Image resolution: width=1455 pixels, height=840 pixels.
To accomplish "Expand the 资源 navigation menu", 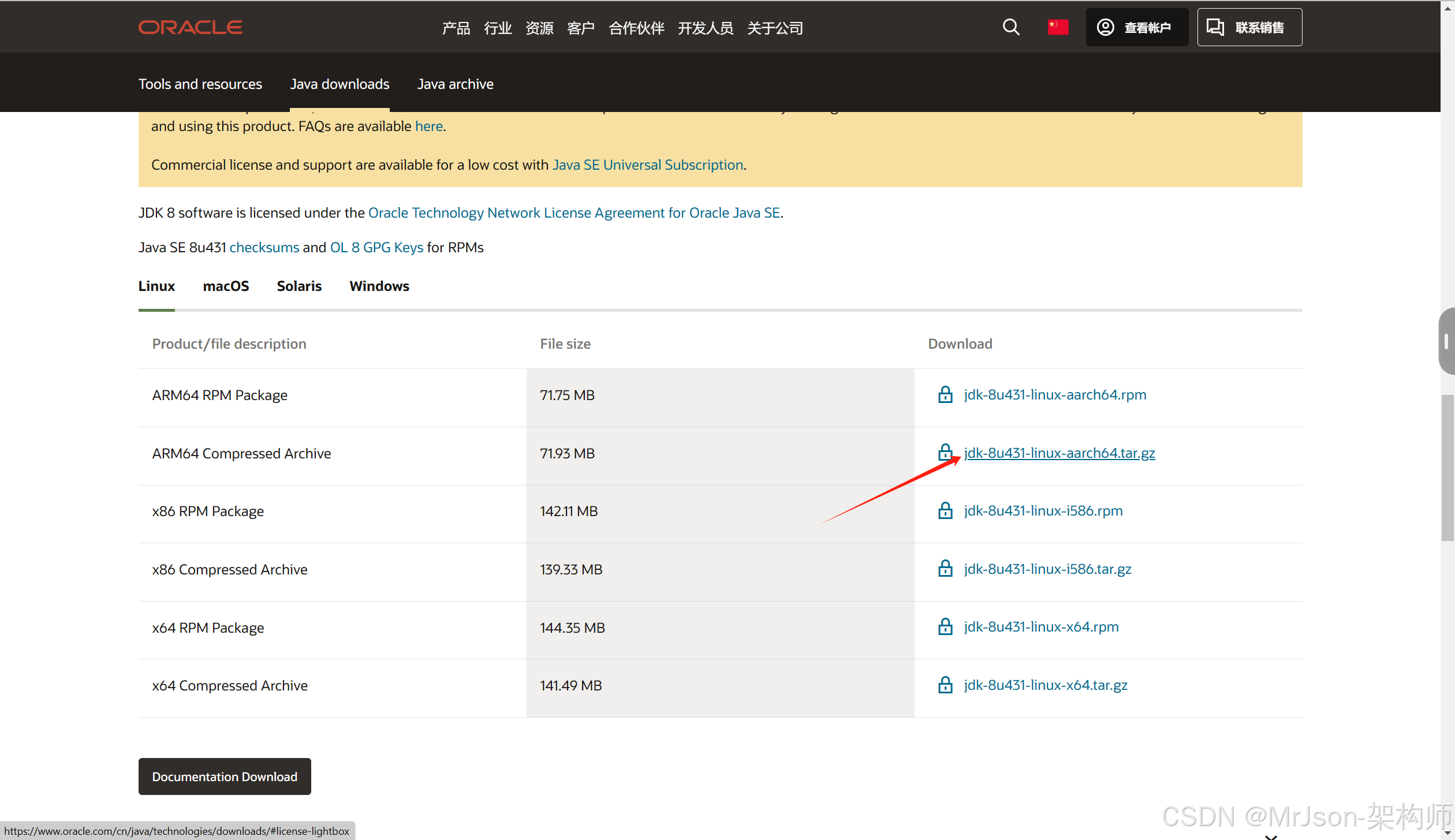I will [x=539, y=28].
